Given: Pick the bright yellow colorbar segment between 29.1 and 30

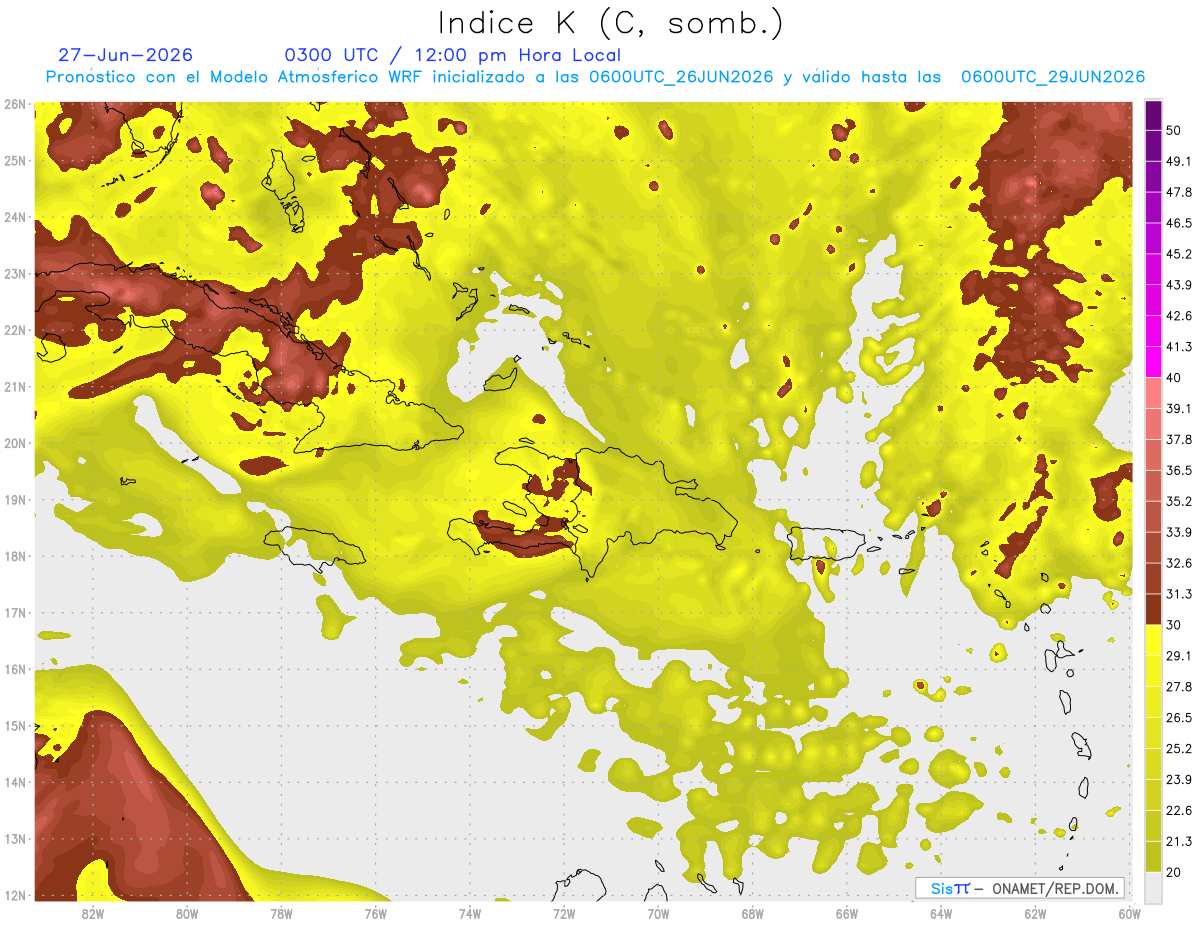Looking at the screenshot, I should [1153, 640].
